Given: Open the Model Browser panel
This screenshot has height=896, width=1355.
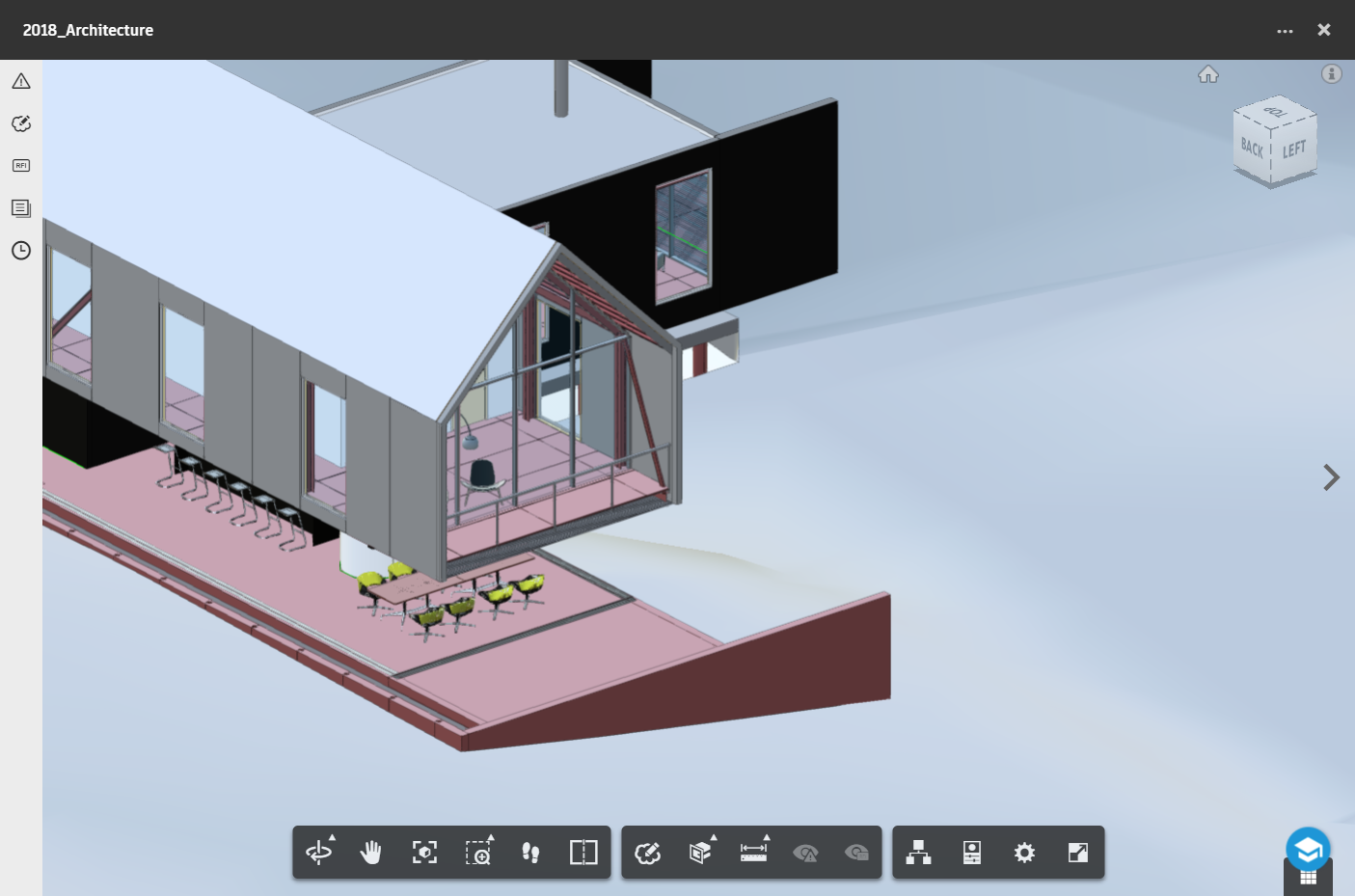Looking at the screenshot, I should (917, 853).
